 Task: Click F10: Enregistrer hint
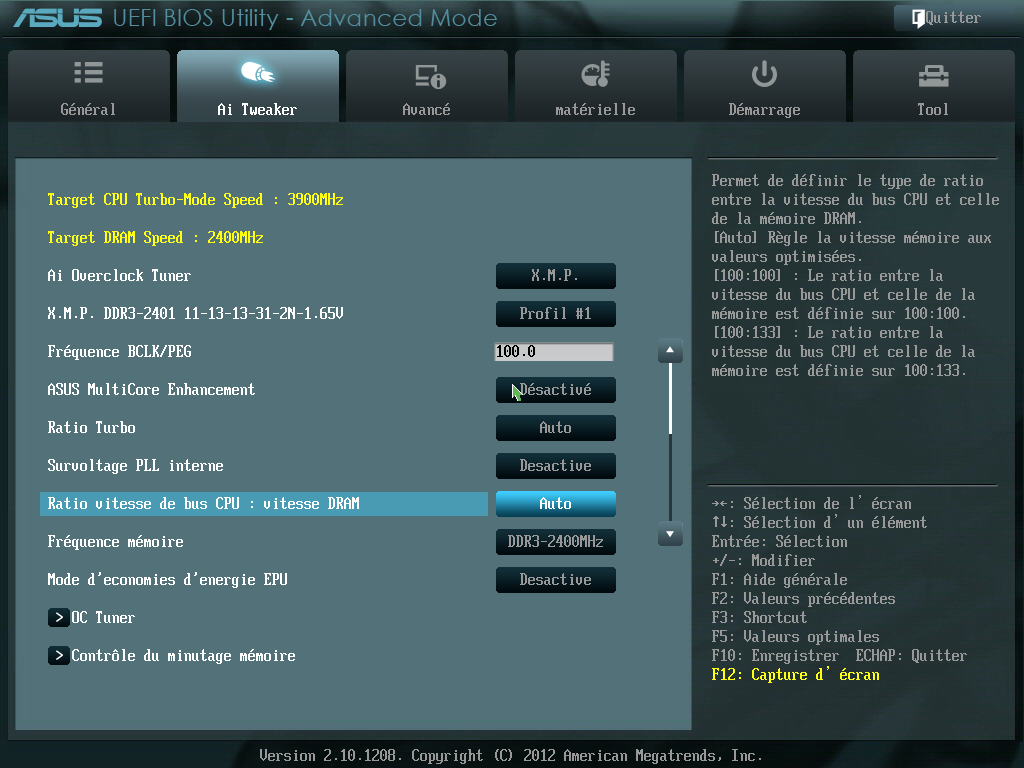(775, 656)
